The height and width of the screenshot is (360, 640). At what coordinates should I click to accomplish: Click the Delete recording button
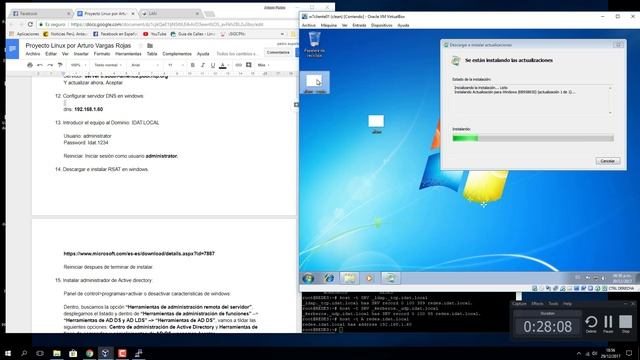click(591, 324)
